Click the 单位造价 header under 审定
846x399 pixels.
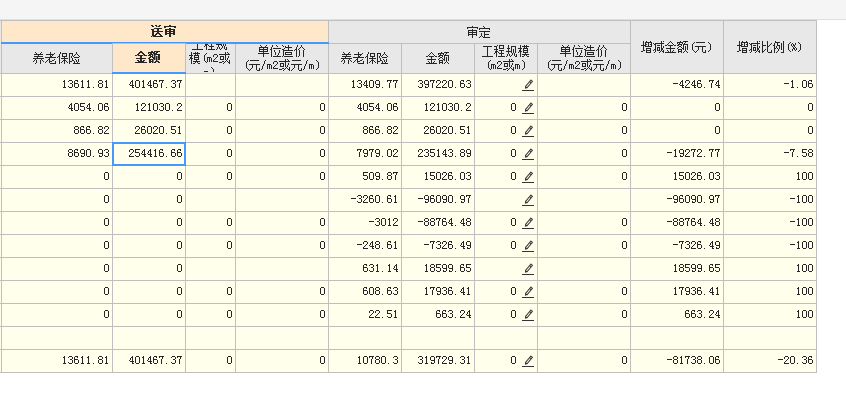(x=584, y=59)
